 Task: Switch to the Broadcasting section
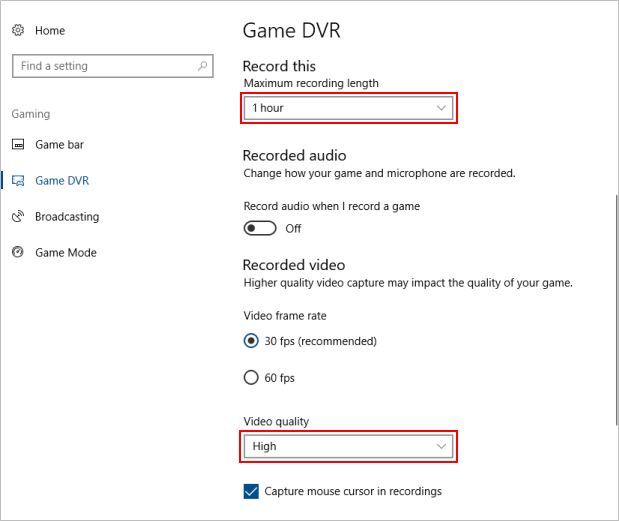(66, 217)
